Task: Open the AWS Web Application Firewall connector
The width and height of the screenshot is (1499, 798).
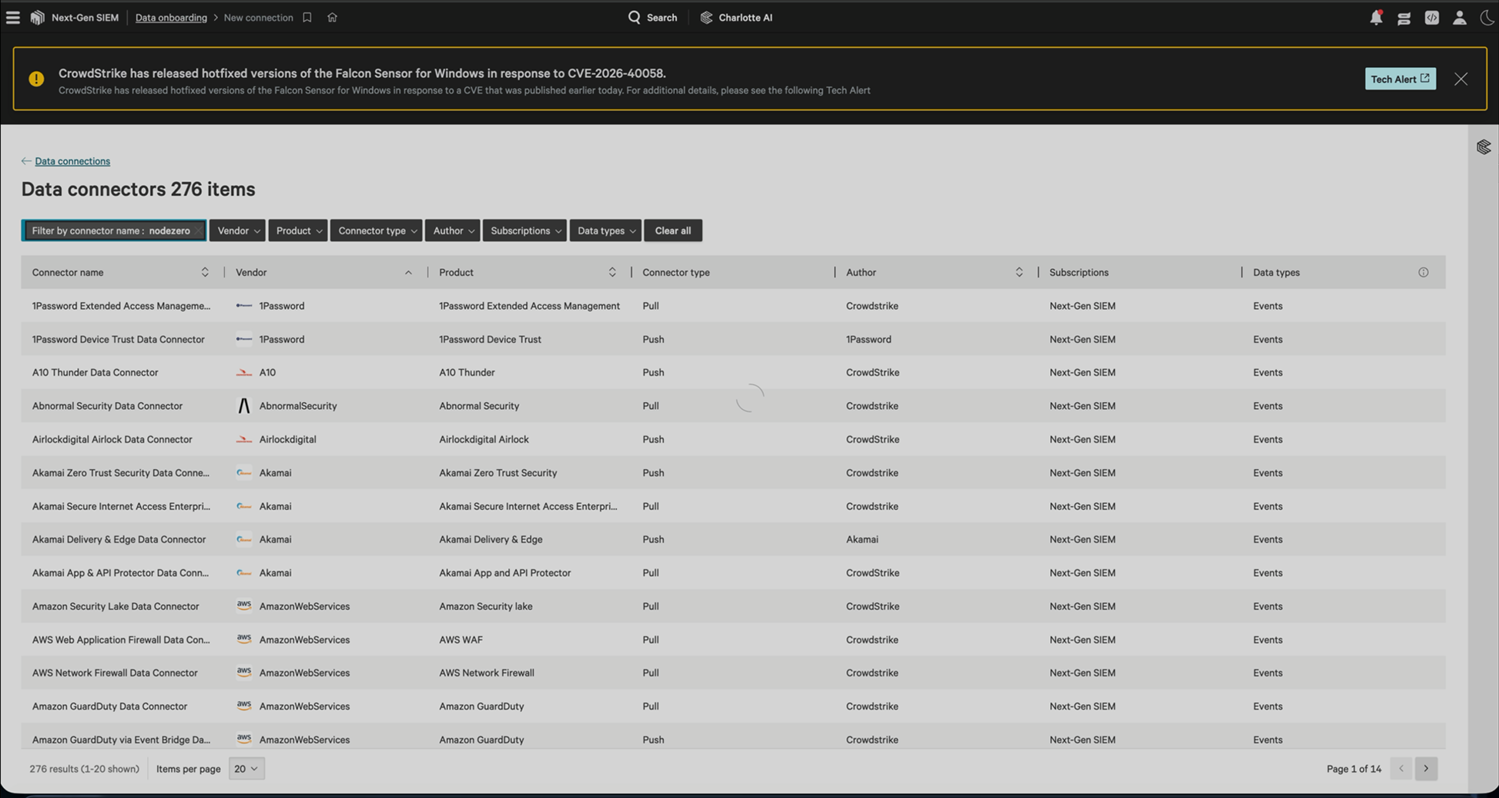Action: click(x=733, y=640)
